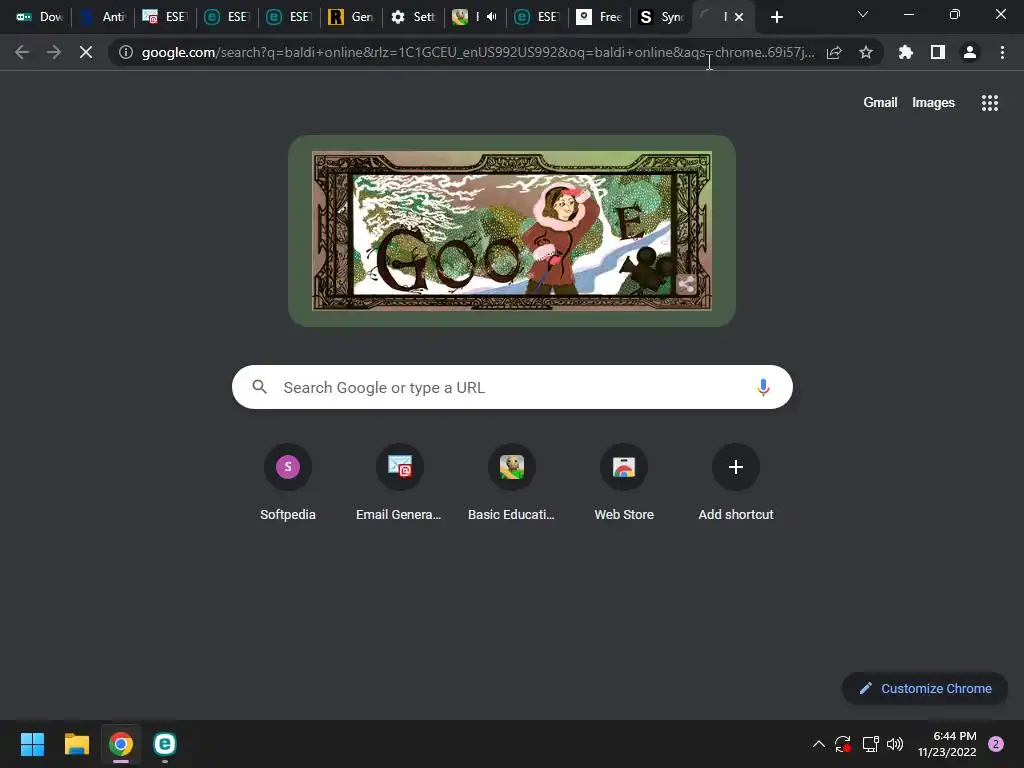
Task: Start voice search with microphone
Action: click(x=763, y=387)
